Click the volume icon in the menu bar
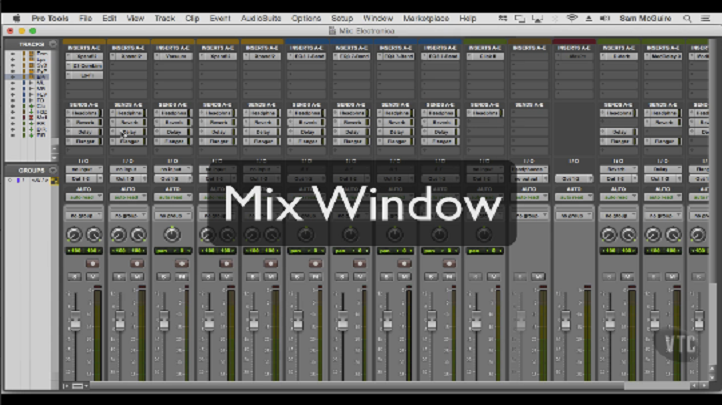Viewport: 722px width, 405px height. [605, 18]
